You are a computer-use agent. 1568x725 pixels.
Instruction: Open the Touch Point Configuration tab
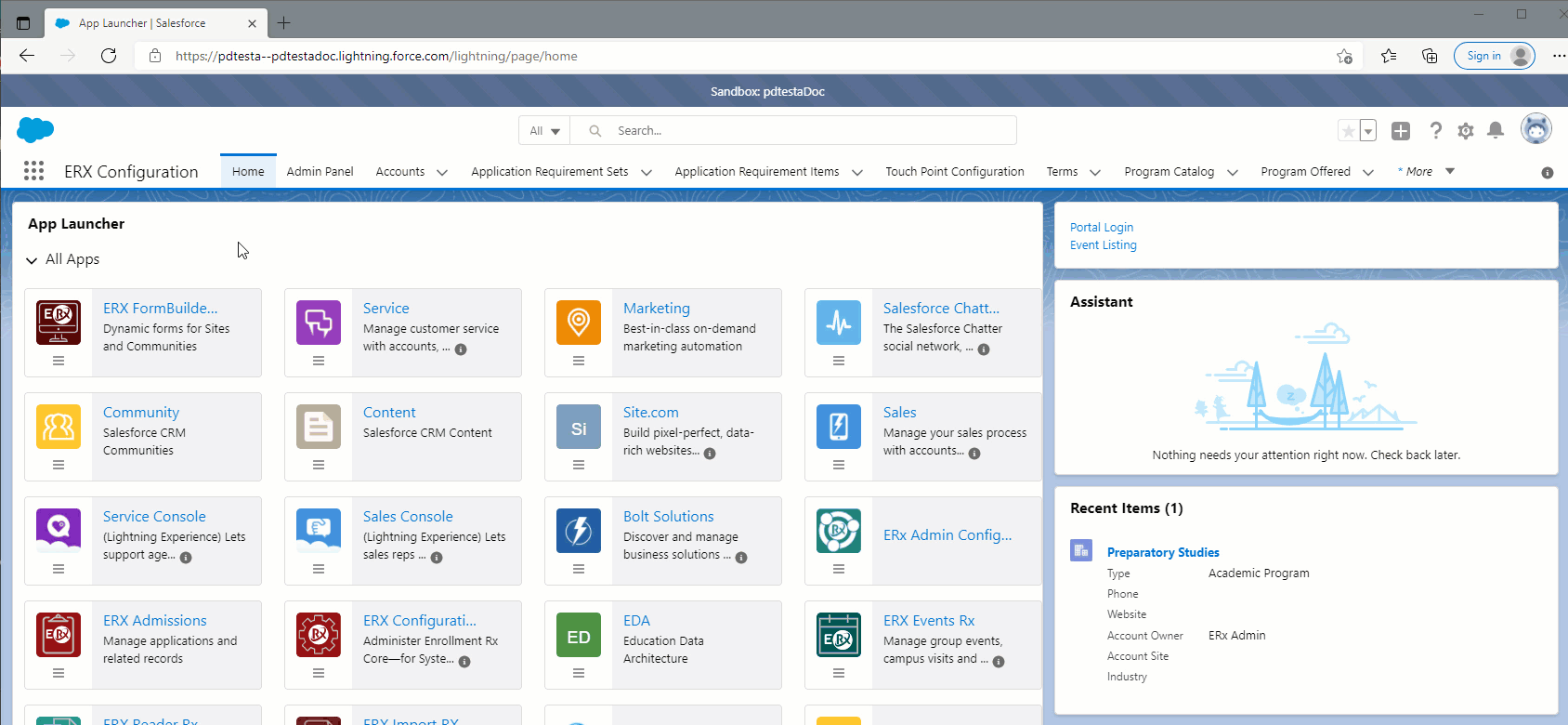click(x=955, y=172)
